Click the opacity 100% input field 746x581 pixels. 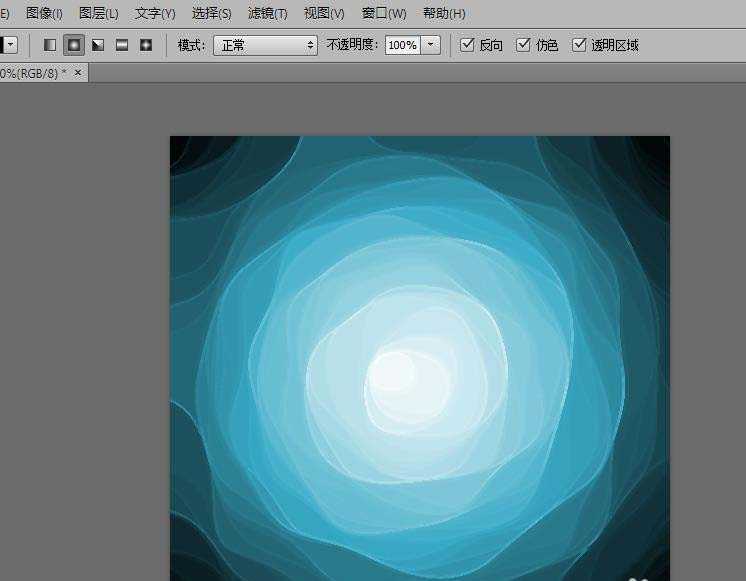[x=402, y=45]
